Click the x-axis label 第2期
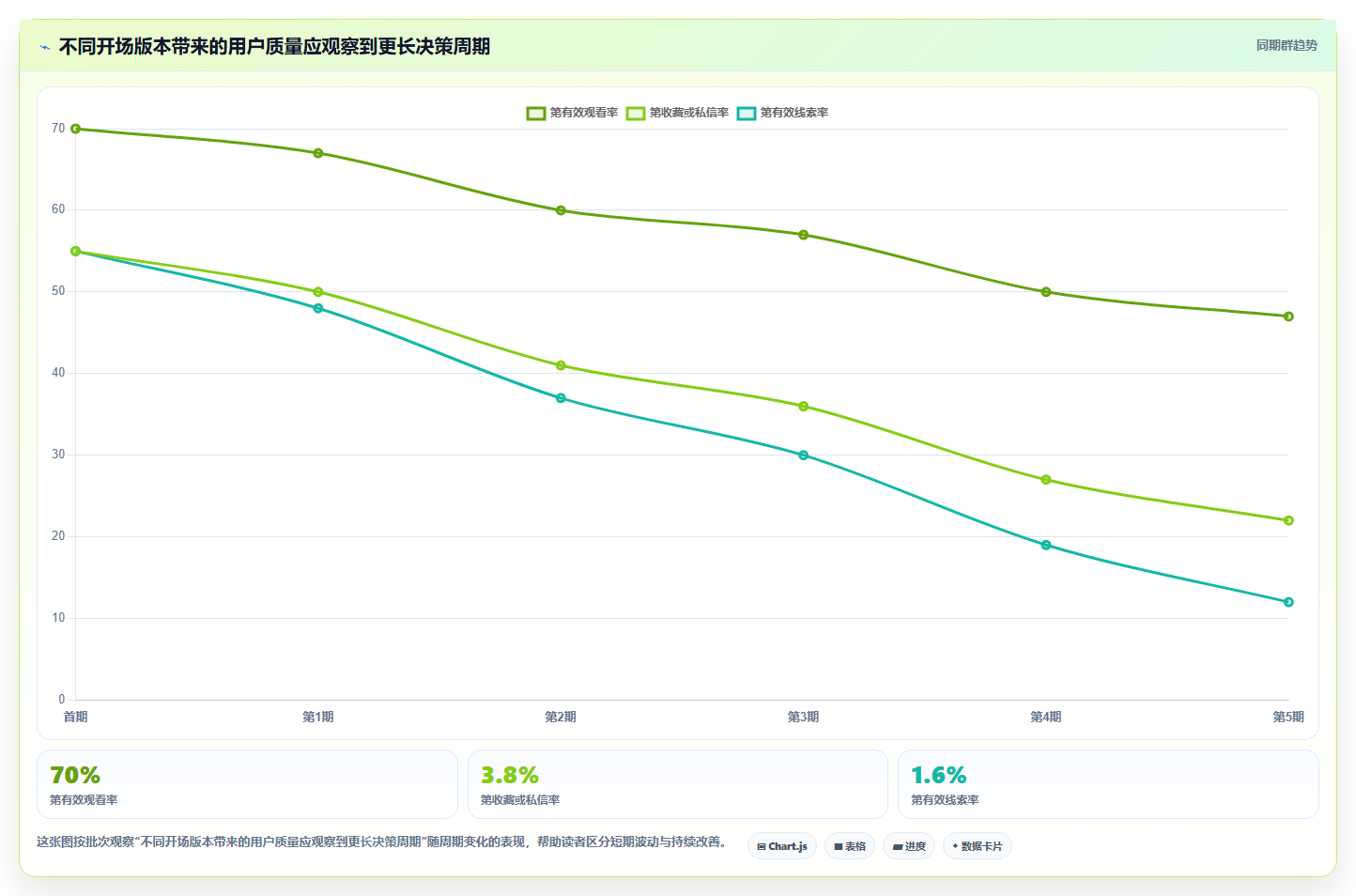Viewport: 1356px width, 896px height. pyautogui.click(x=561, y=717)
